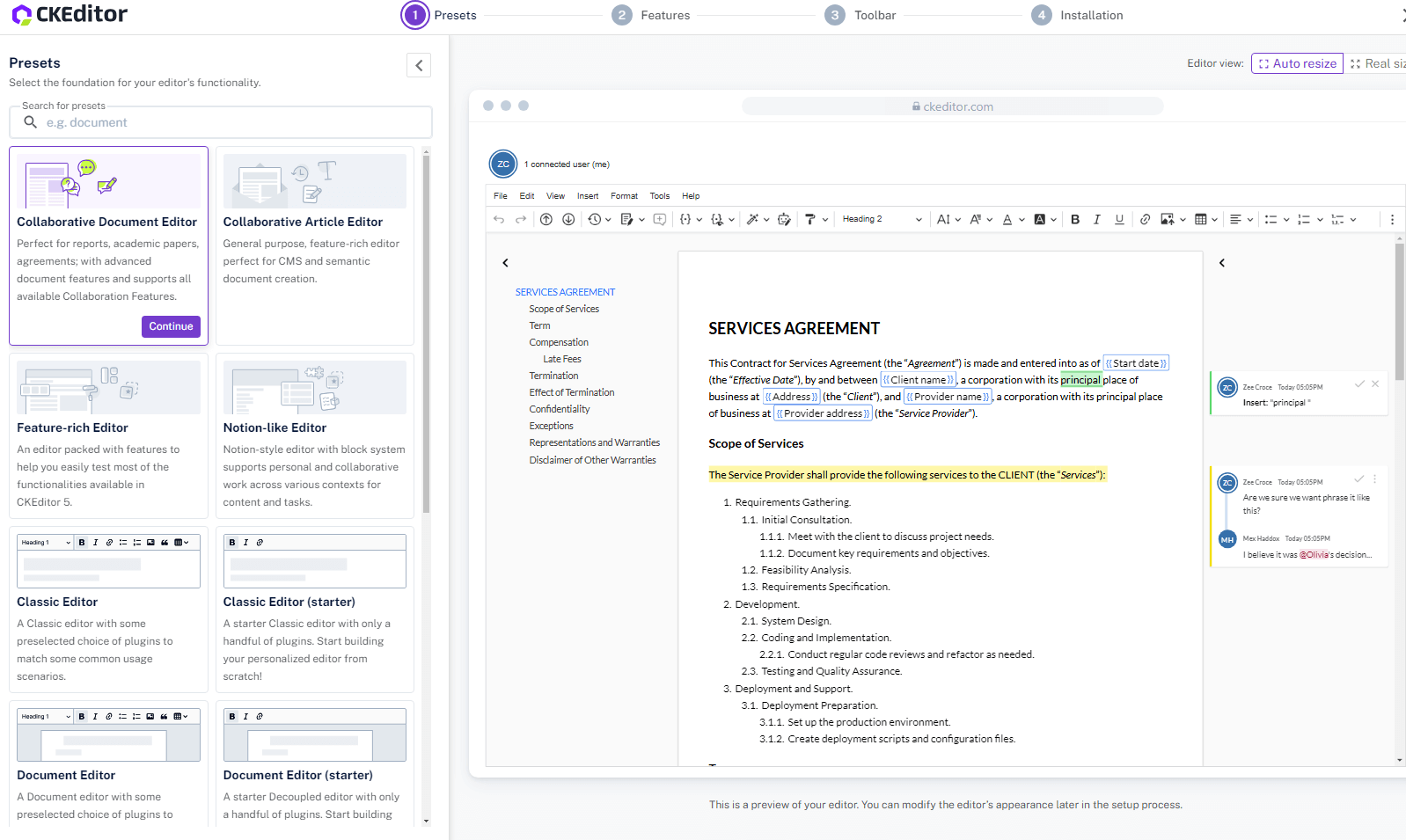
Task: Click the insert link icon
Action: [x=1145, y=220]
